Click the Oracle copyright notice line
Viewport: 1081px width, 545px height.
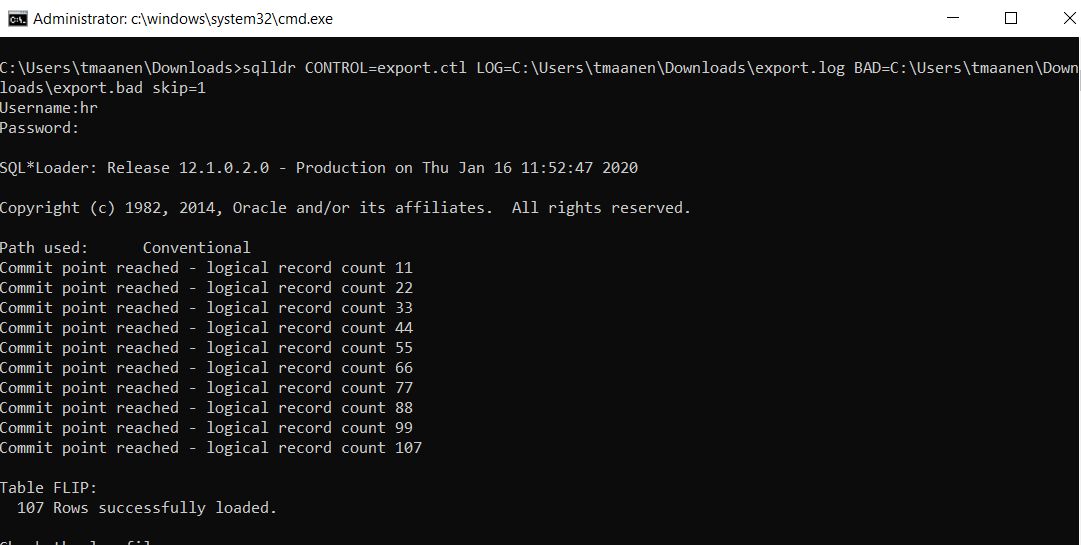click(x=345, y=208)
